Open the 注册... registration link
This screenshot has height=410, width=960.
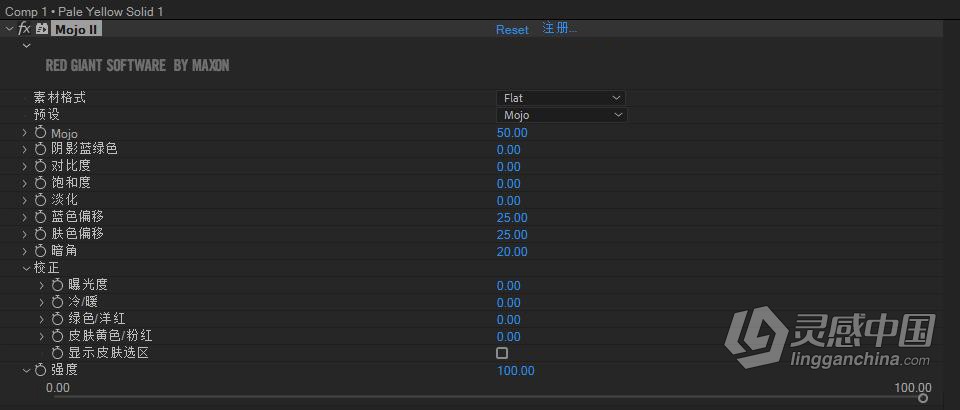[560, 28]
